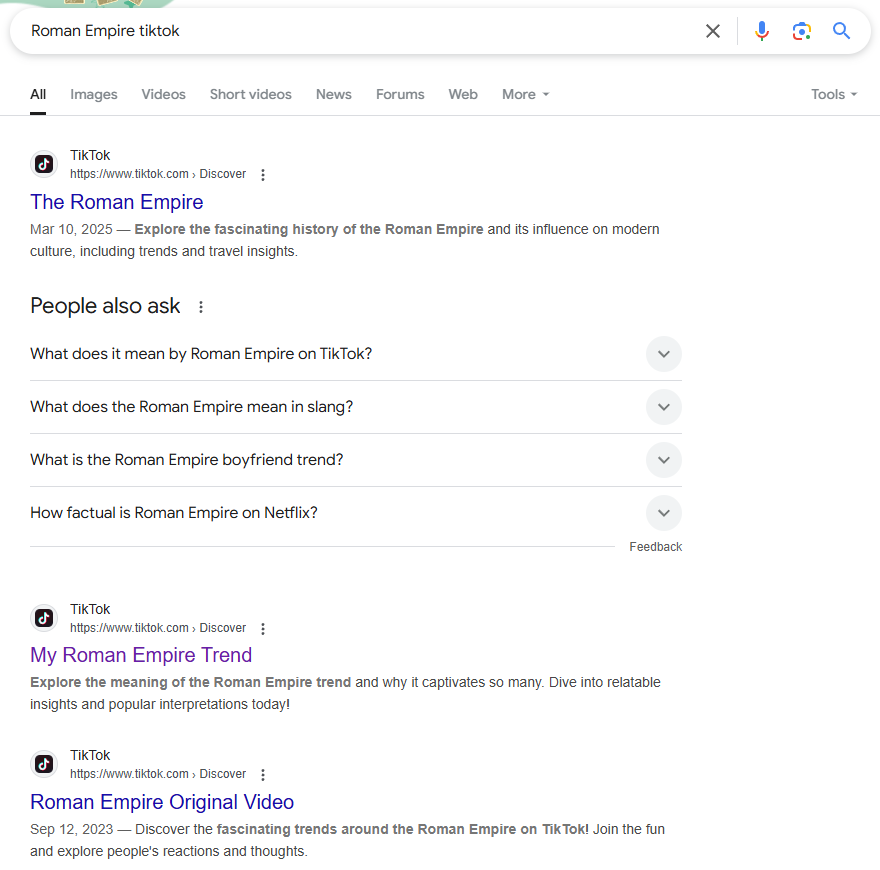Switch to the Images tab

point(94,94)
